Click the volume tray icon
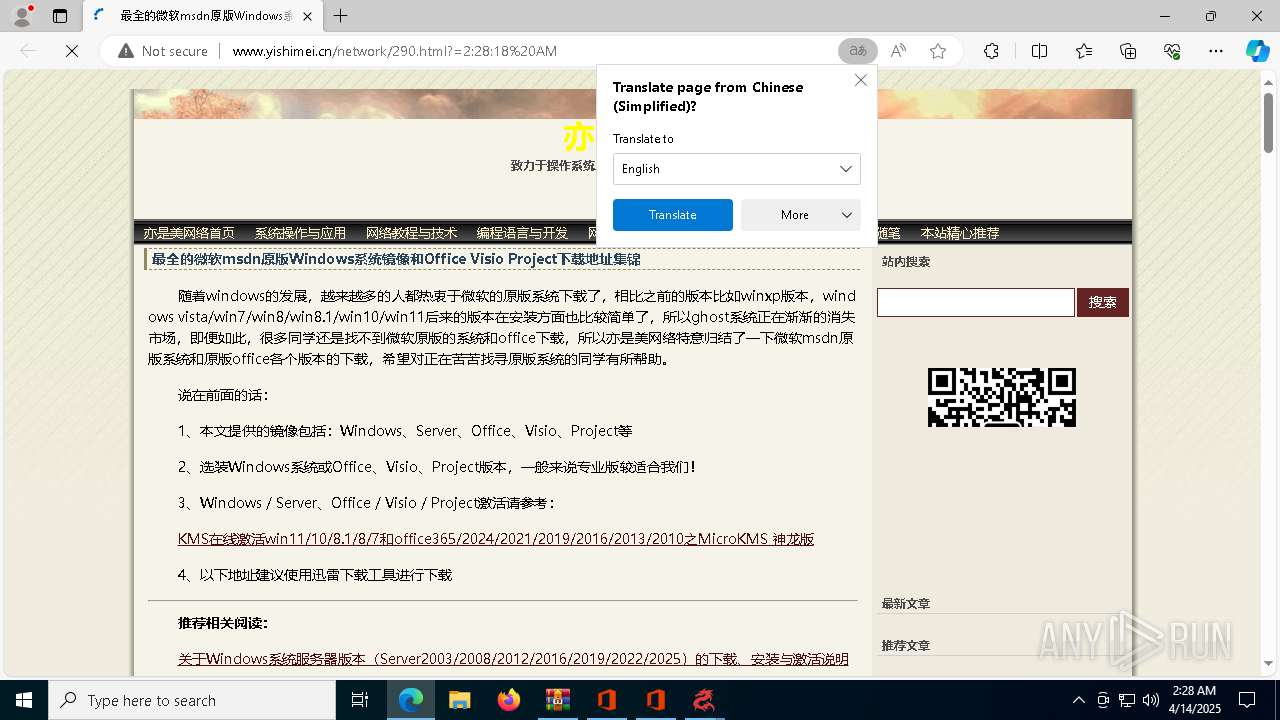1280x720 pixels. [1151, 700]
